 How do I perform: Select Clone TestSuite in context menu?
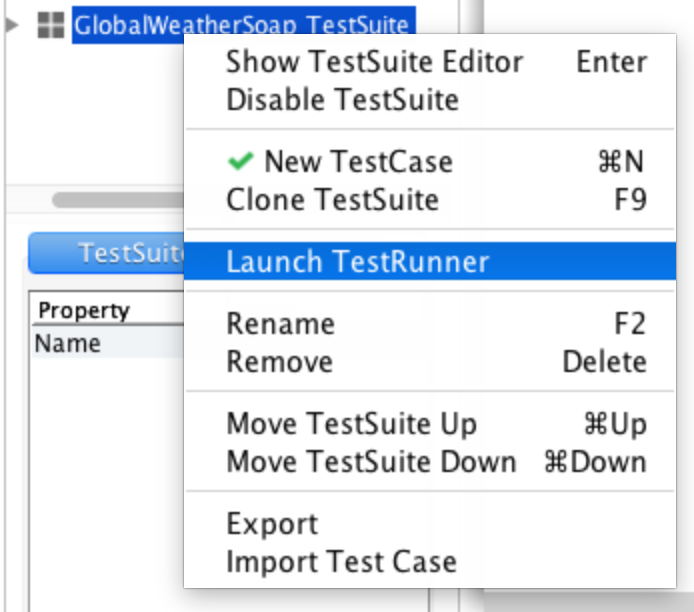(x=430, y=200)
